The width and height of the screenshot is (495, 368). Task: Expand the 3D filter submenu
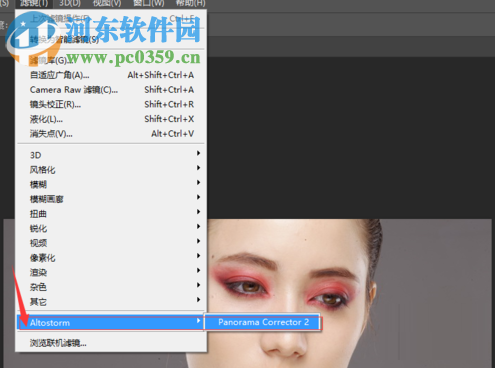pyautogui.click(x=111, y=155)
